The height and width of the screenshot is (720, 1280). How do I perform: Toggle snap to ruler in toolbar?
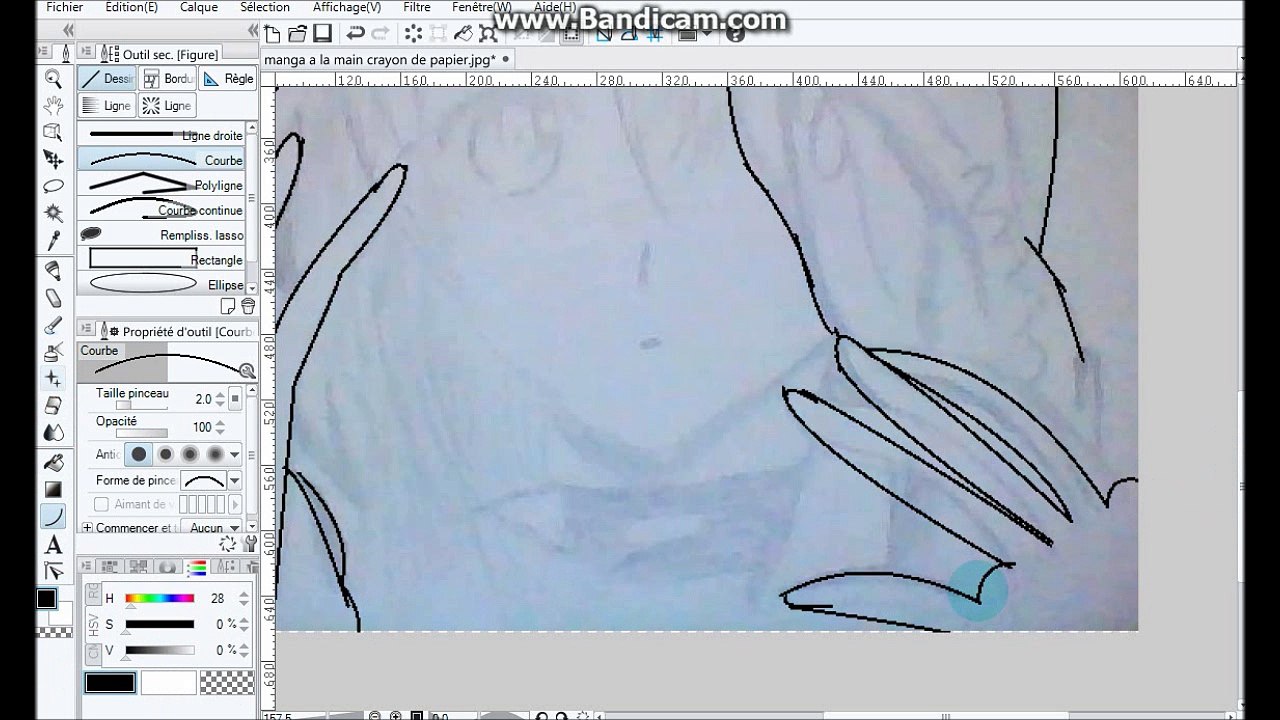pos(604,34)
